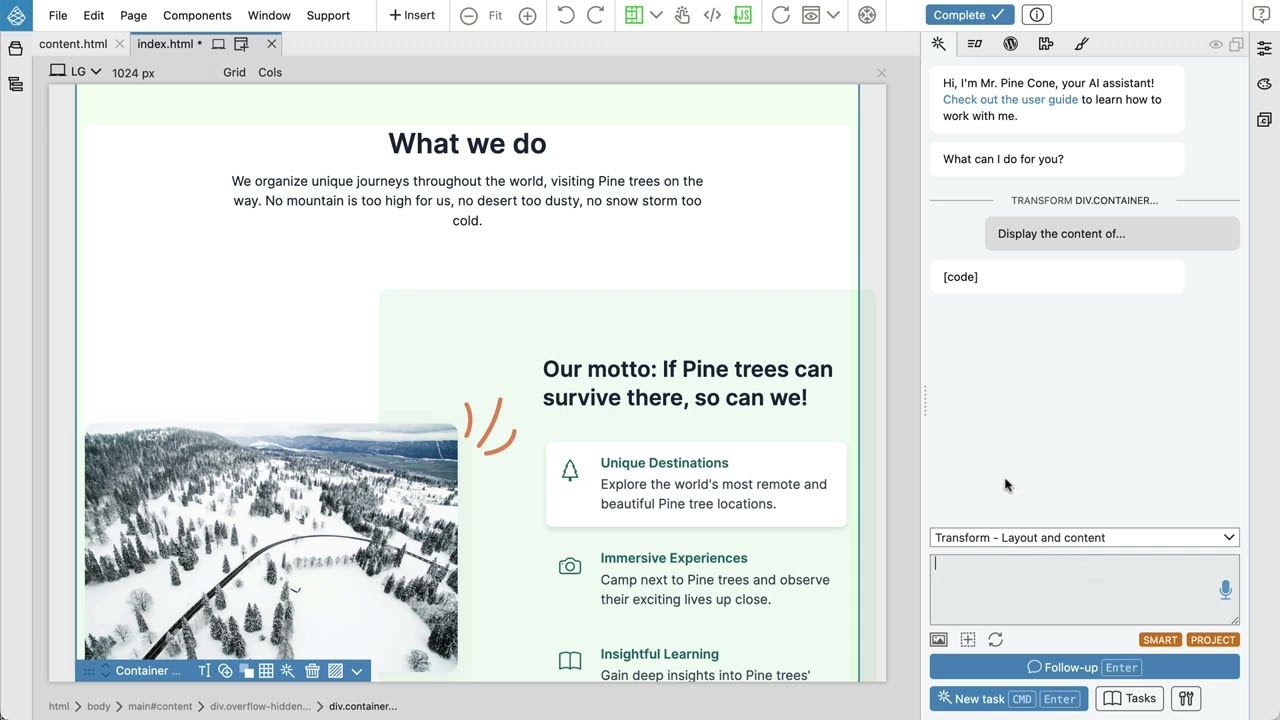
Task: Toggle the PROJECT badge
Action: (x=1213, y=640)
